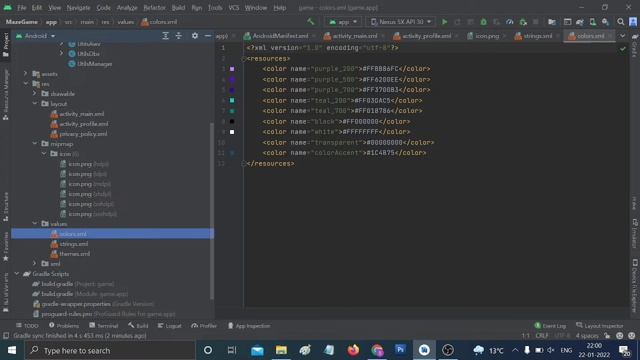Click teal_200 color swatch in gutter
This screenshot has height=360, width=640.
(x=232, y=100)
